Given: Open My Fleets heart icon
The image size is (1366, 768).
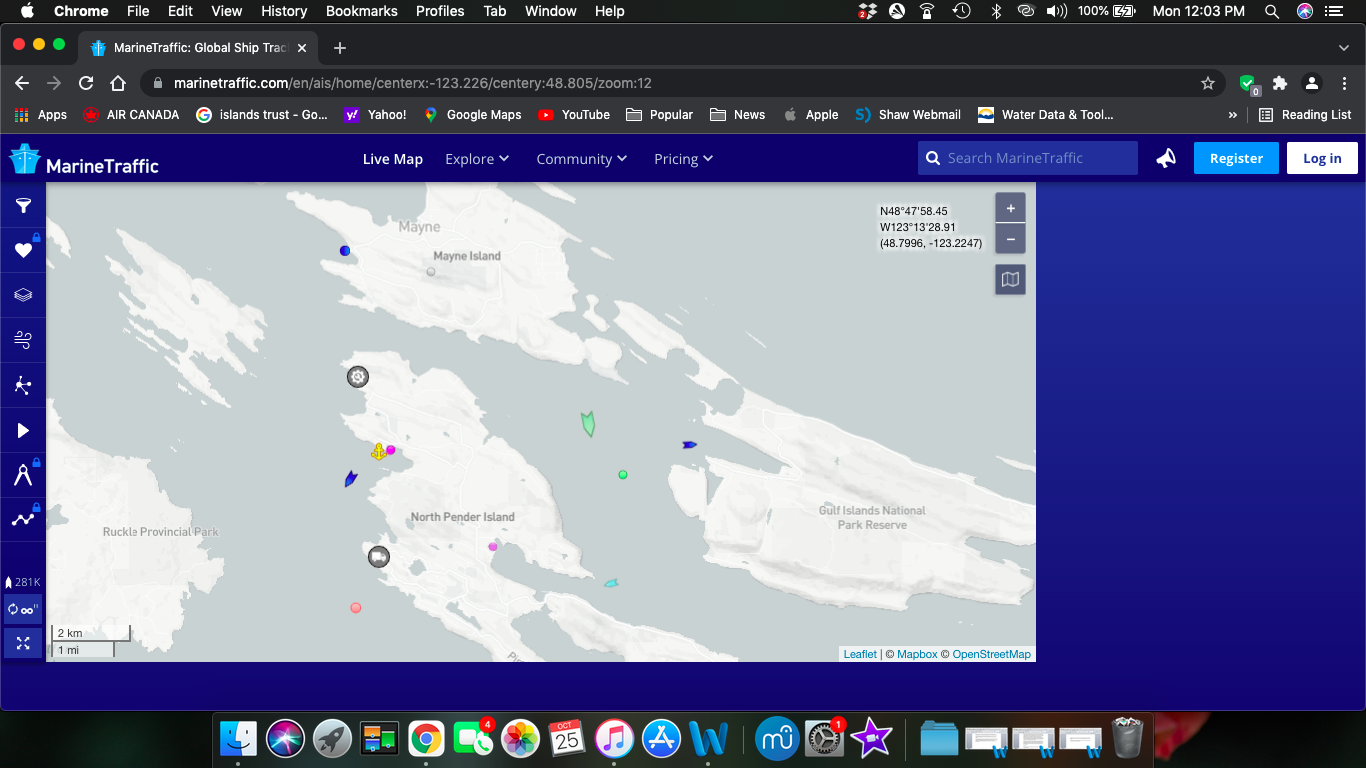Looking at the screenshot, I should pos(23,250).
